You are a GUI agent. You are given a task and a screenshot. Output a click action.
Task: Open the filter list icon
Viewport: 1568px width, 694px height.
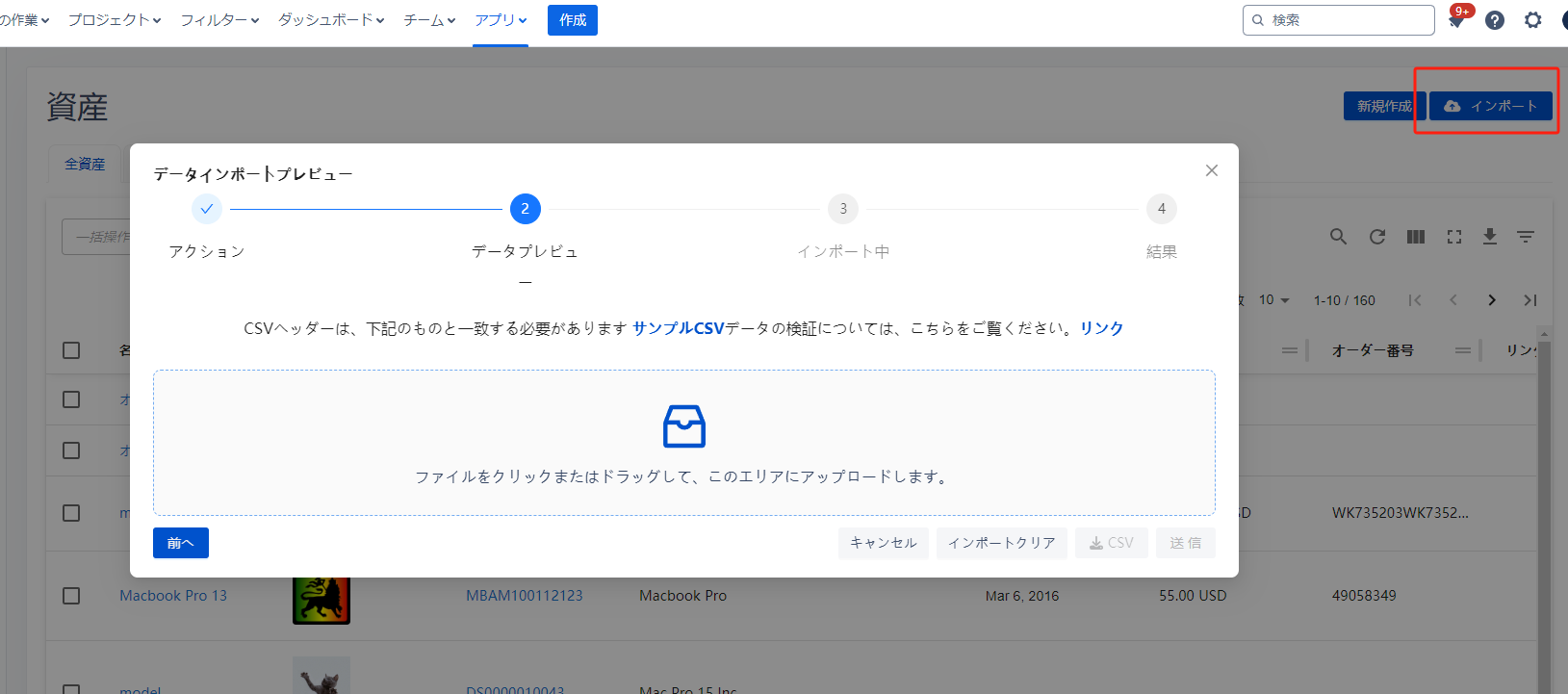coord(1526,237)
